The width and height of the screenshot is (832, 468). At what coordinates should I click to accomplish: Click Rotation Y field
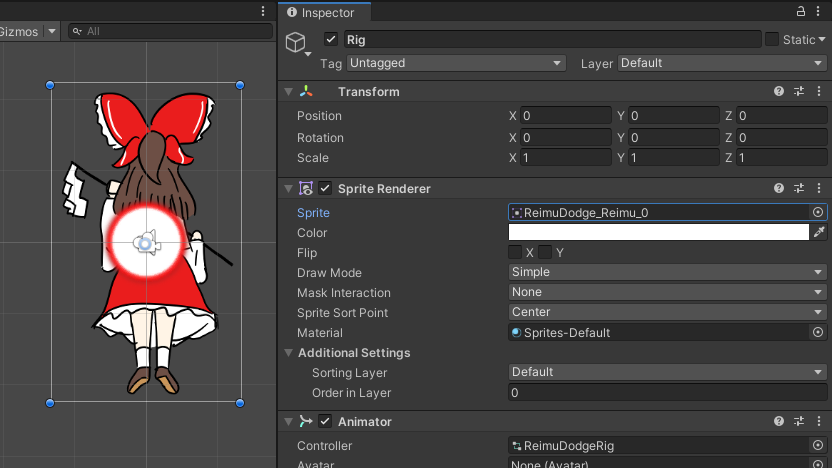tap(674, 138)
